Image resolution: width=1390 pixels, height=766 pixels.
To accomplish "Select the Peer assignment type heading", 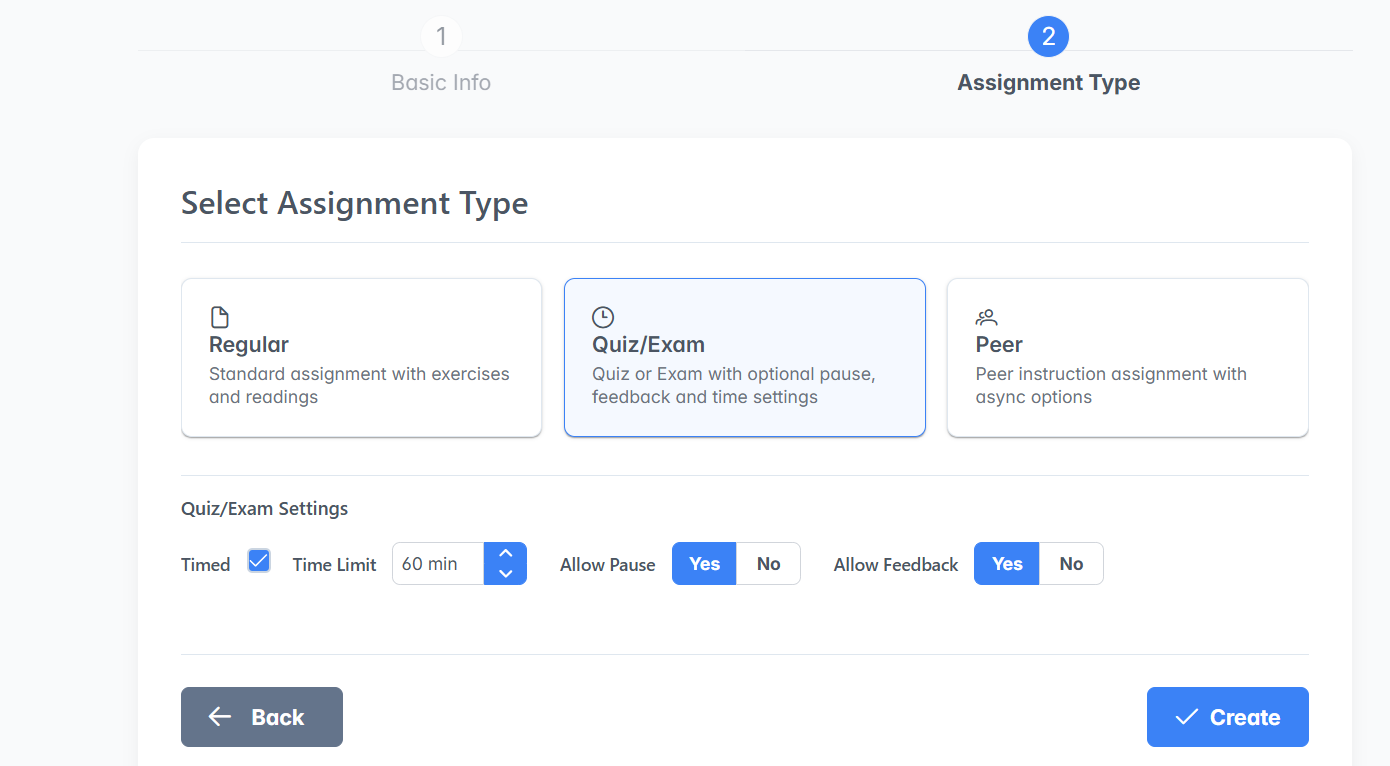I will click(x=999, y=345).
